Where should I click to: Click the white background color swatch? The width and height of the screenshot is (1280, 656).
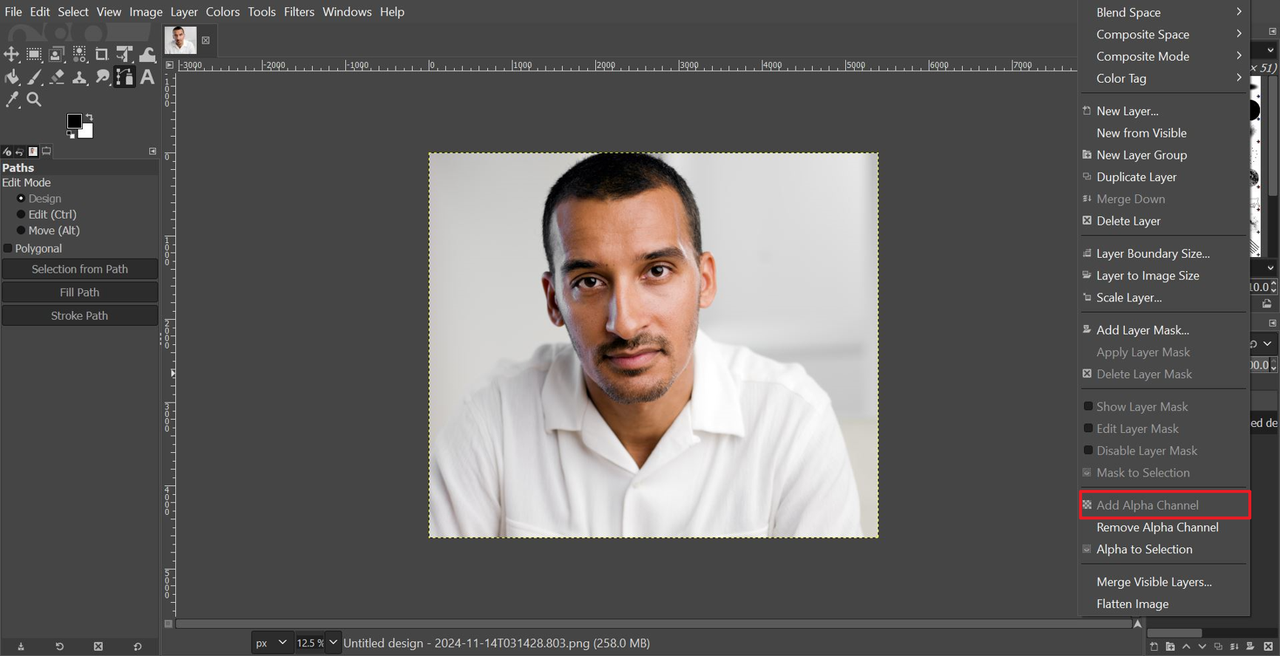click(88, 132)
